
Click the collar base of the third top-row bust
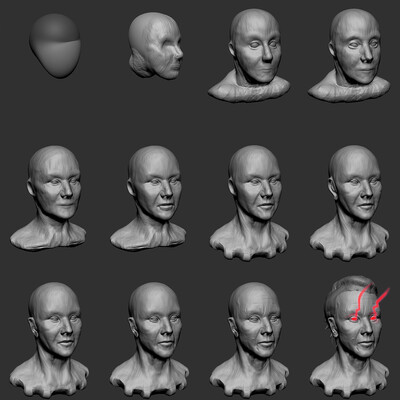click(x=249, y=88)
